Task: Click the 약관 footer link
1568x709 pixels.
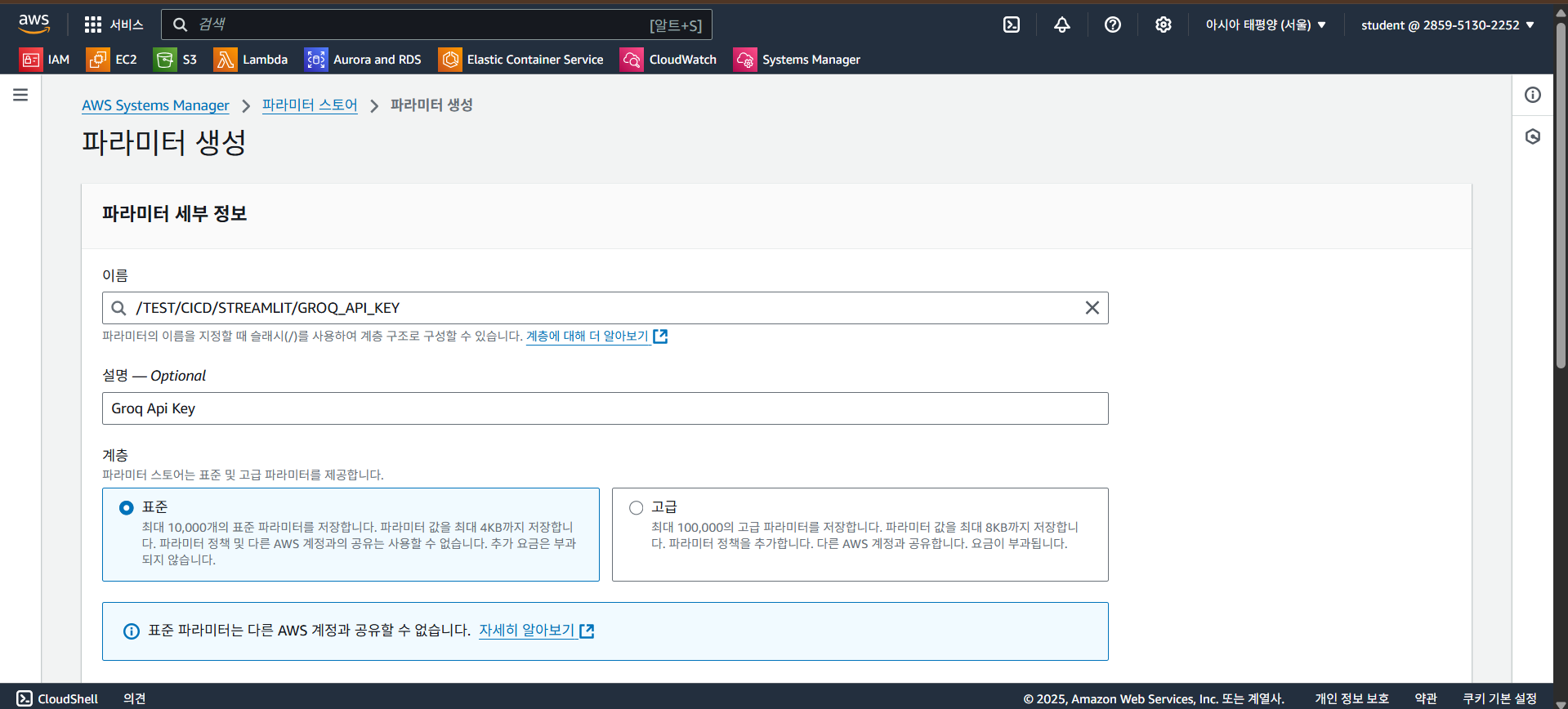Action: click(x=1426, y=698)
